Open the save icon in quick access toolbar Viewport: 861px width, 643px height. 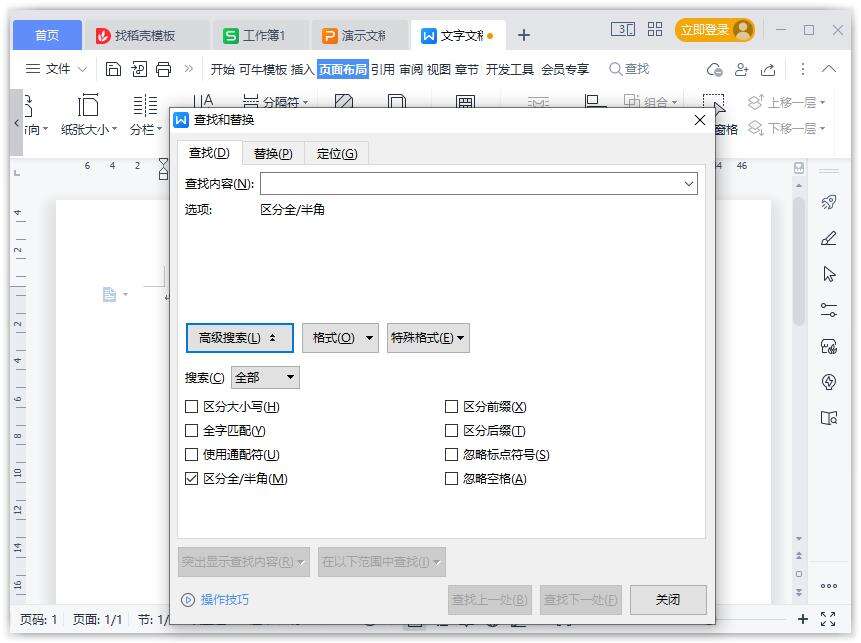pos(112,70)
